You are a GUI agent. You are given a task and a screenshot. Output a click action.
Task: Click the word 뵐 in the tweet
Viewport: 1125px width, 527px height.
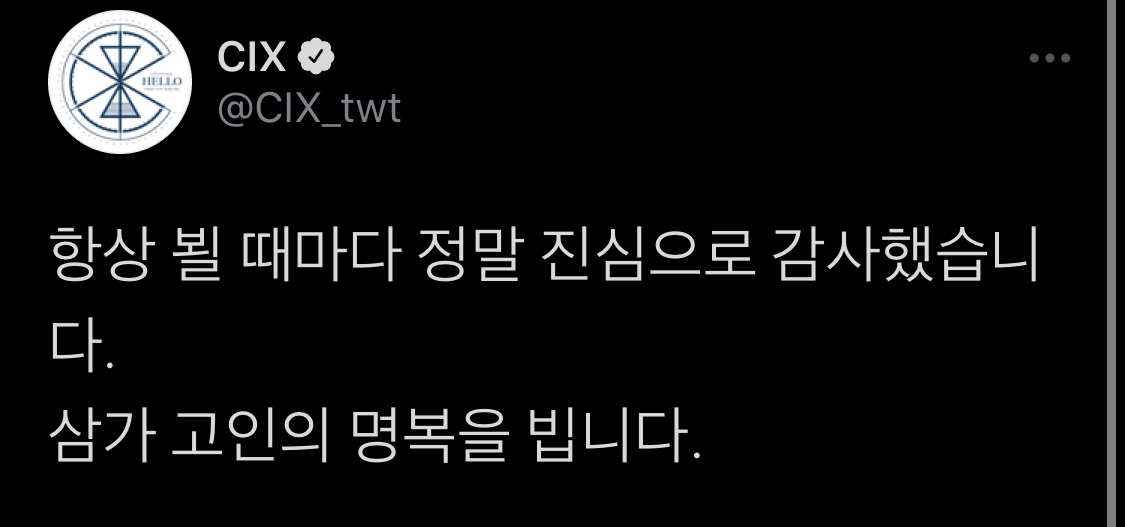click(196, 254)
